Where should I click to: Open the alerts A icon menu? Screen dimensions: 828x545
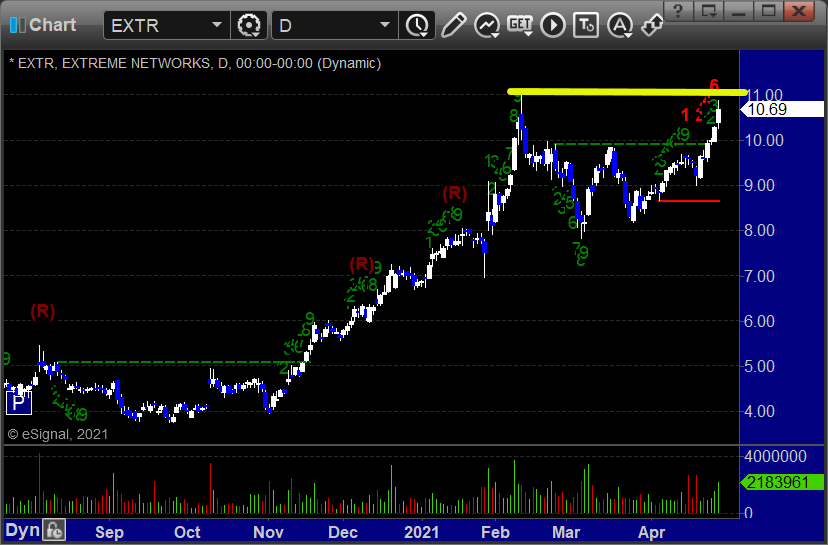coord(619,25)
